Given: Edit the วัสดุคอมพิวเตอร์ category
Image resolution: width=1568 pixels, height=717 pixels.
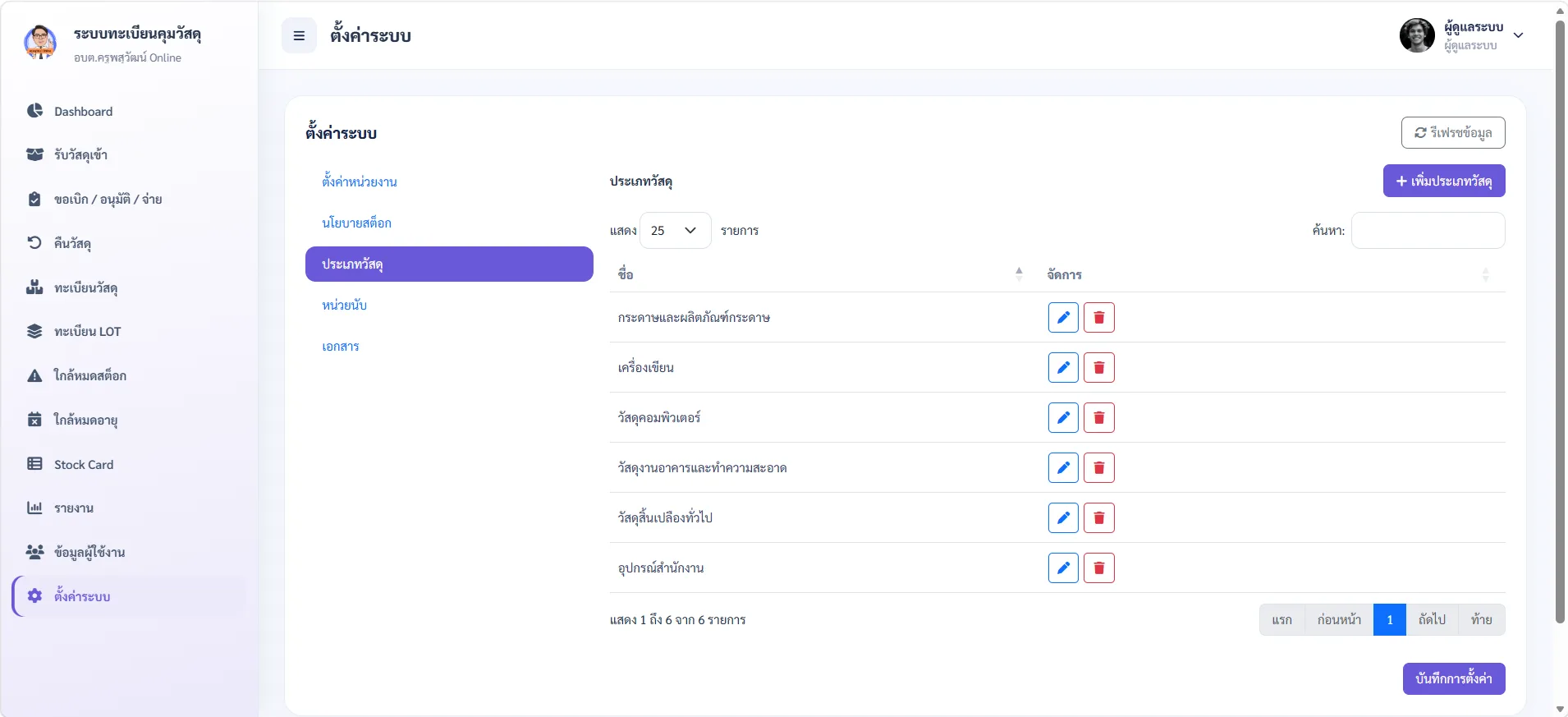Looking at the screenshot, I should tap(1063, 418).
